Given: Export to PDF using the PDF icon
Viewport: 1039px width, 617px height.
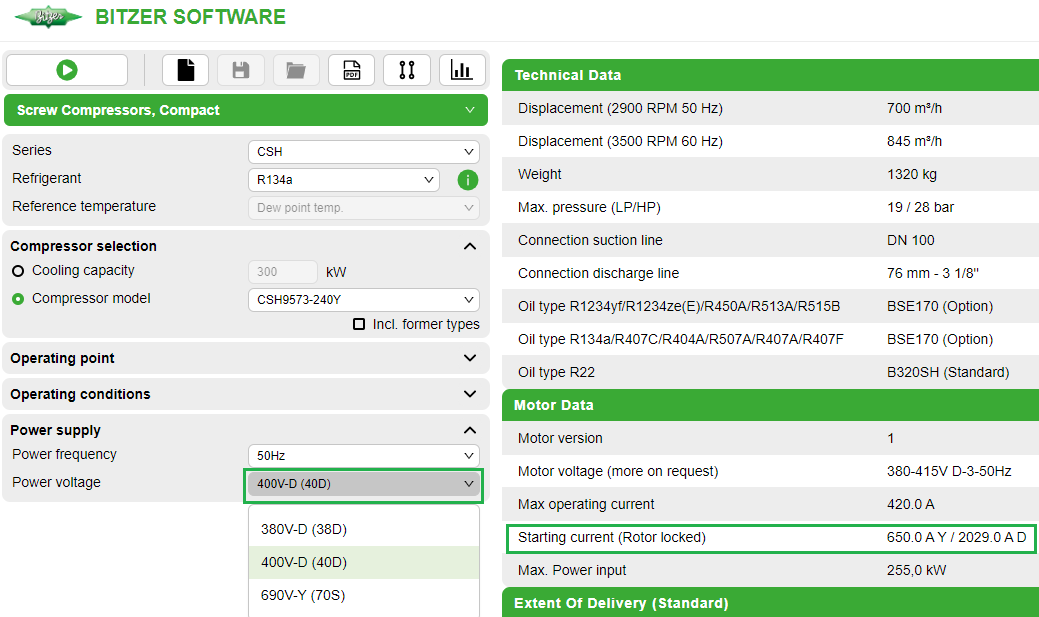Looking at the screenshot, I should pyautogui.click(x=351, y=70).
